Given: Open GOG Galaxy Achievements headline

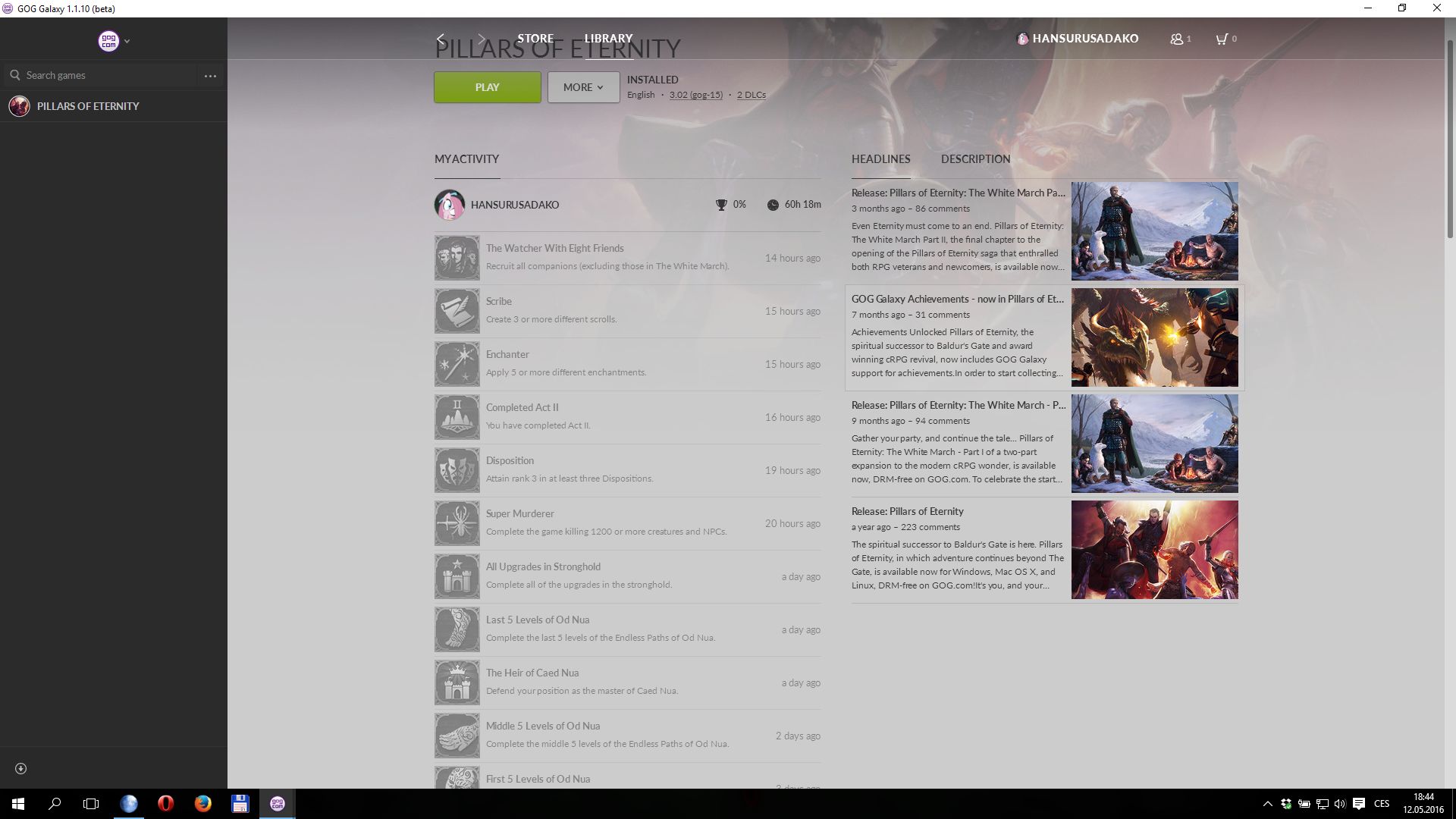Looking at the screenshot, I should tap(958, 299).
